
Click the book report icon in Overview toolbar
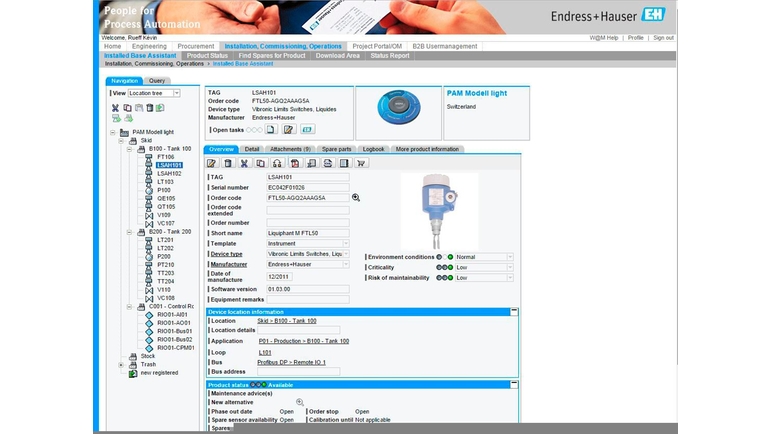click(344, 163)
